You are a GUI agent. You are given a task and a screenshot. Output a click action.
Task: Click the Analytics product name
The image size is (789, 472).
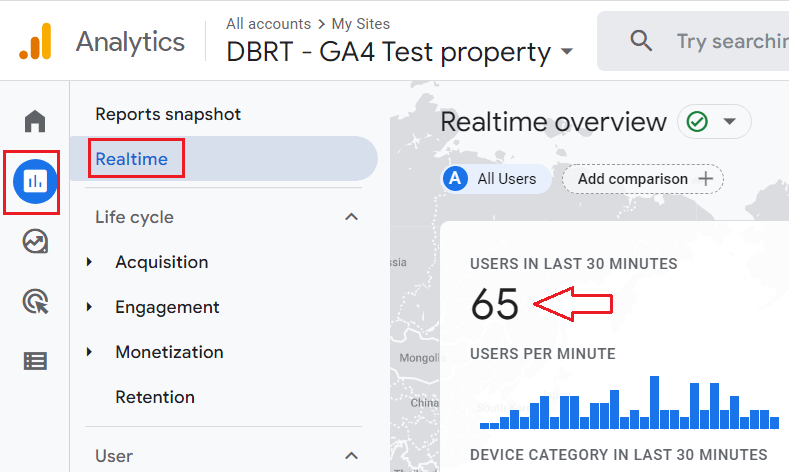tap(130, 42)
